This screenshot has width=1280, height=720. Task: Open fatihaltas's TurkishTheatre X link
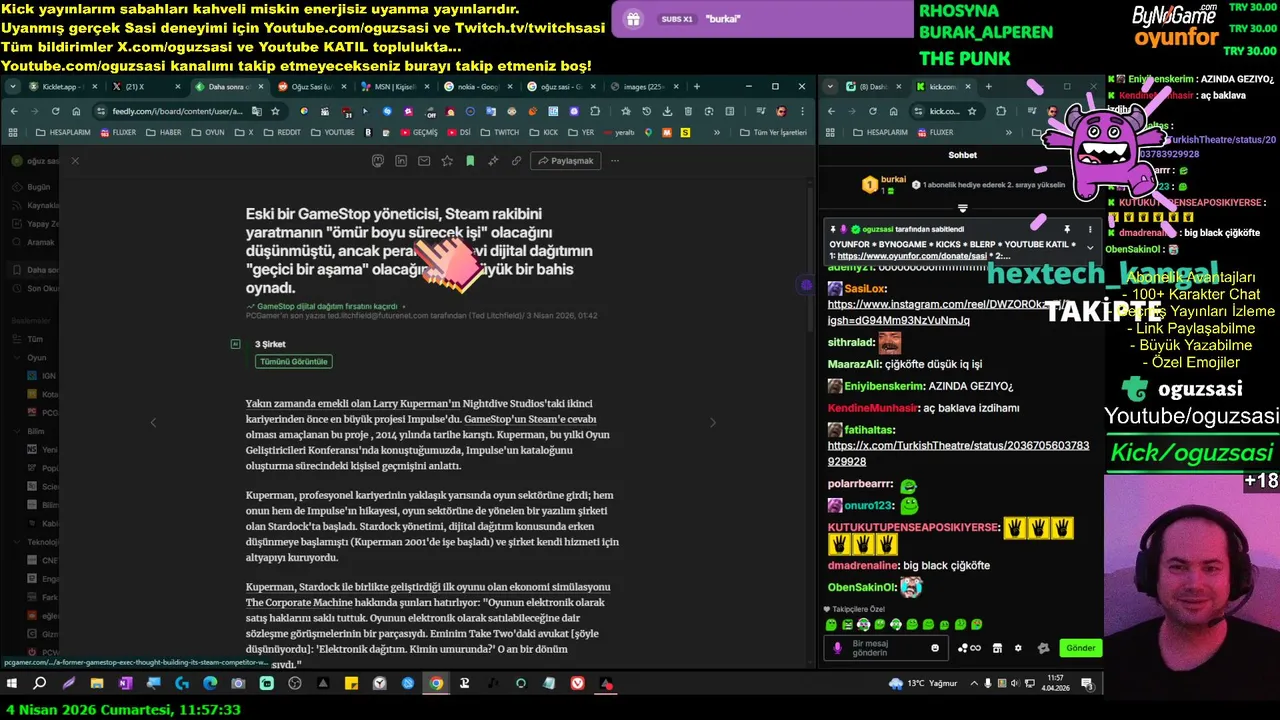click(x=958, y=453)
